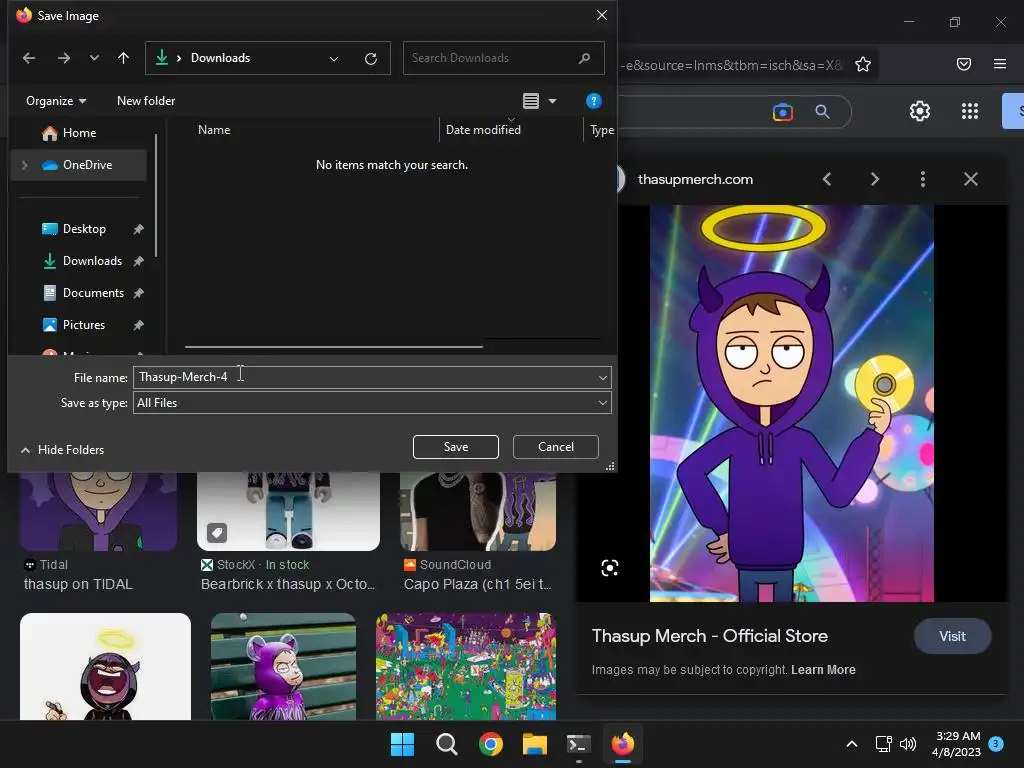Show the next image in preview panel
Image resolution: width=1024 pixels, height=768 pixels.
tap(874, 179)
